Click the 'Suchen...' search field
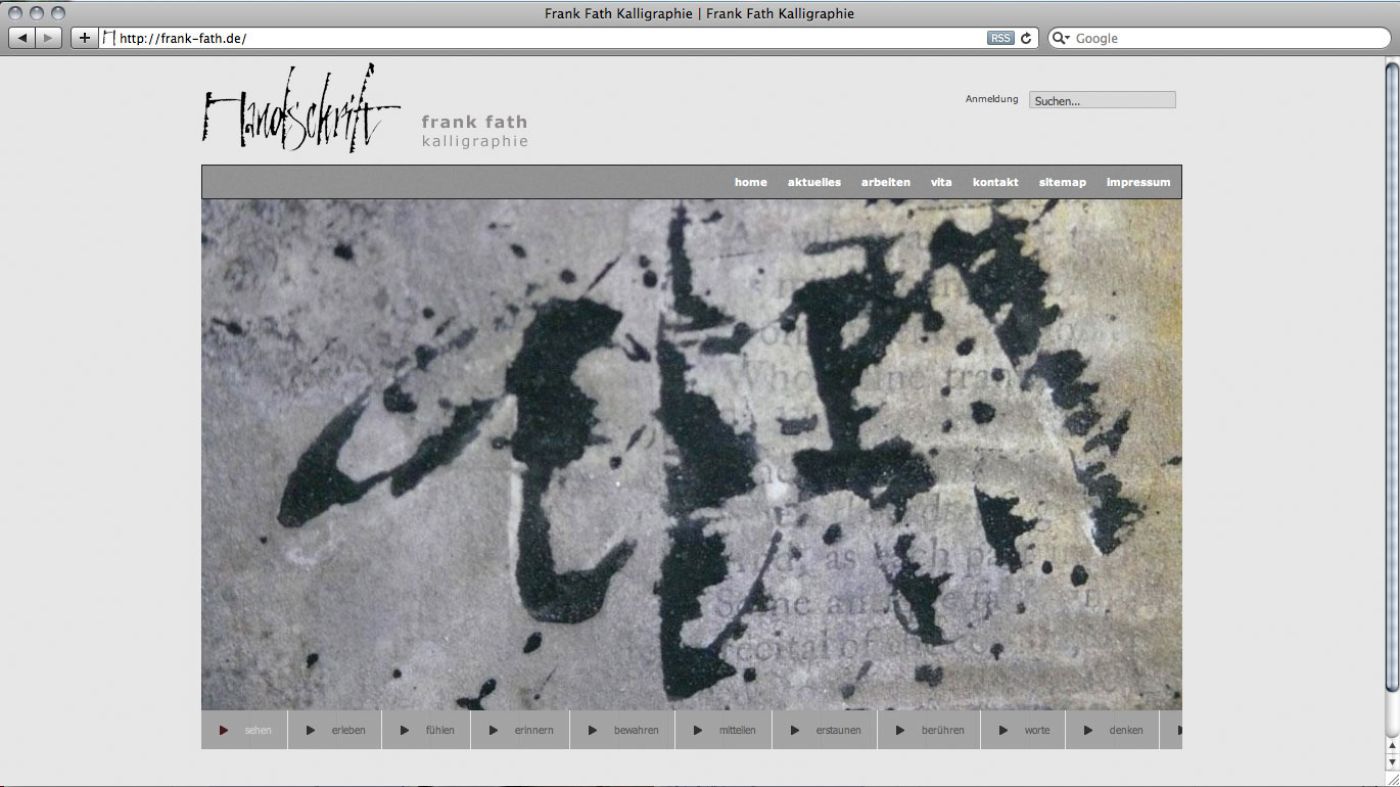The height and width of the screenshot is (787, 1400). 1102,100
